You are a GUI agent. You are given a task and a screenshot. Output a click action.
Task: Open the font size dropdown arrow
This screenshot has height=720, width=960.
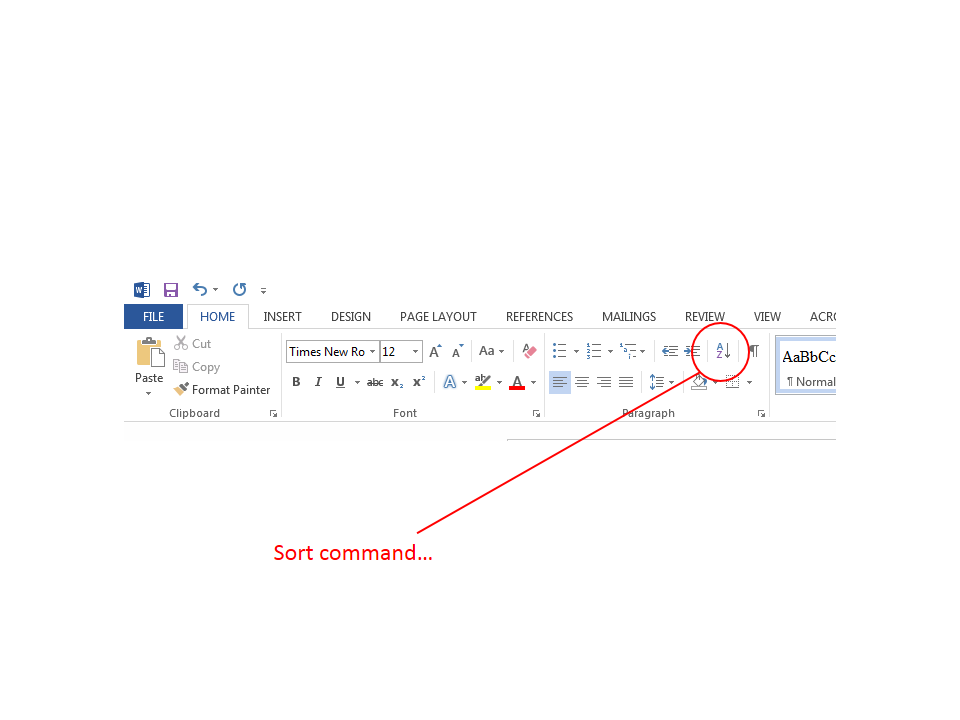[415, 351]
